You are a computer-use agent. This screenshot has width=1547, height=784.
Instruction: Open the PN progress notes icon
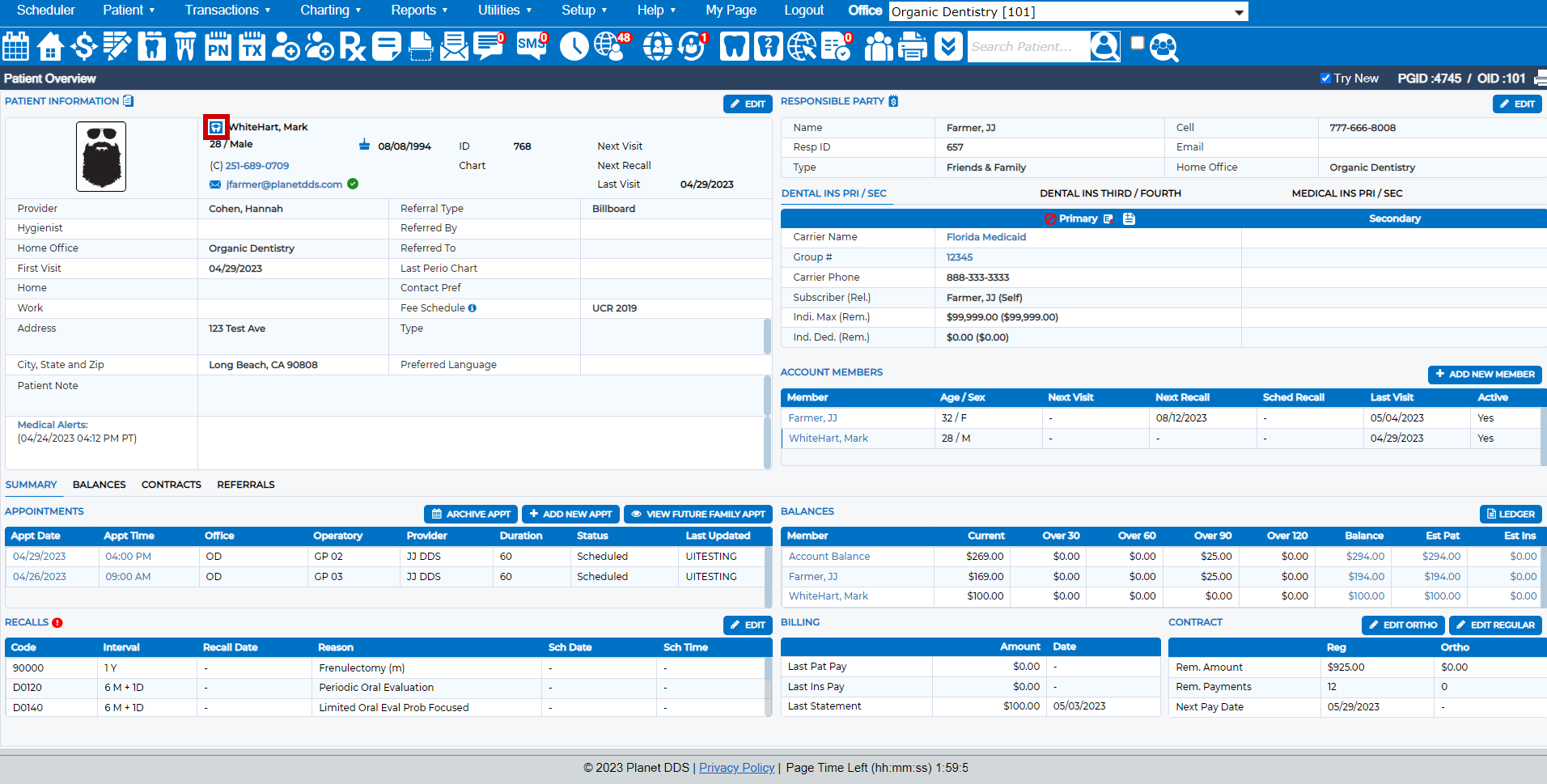coord(218,47)
